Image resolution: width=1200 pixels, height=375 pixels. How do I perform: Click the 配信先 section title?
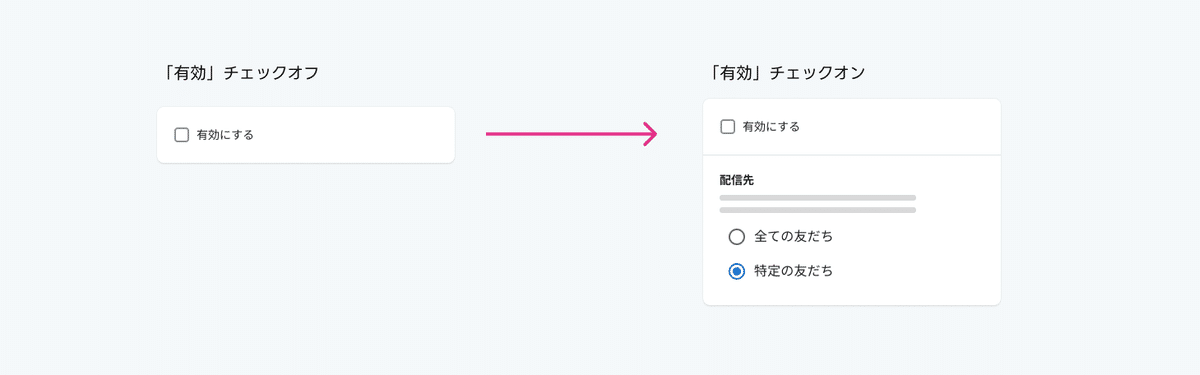(739, 181)
